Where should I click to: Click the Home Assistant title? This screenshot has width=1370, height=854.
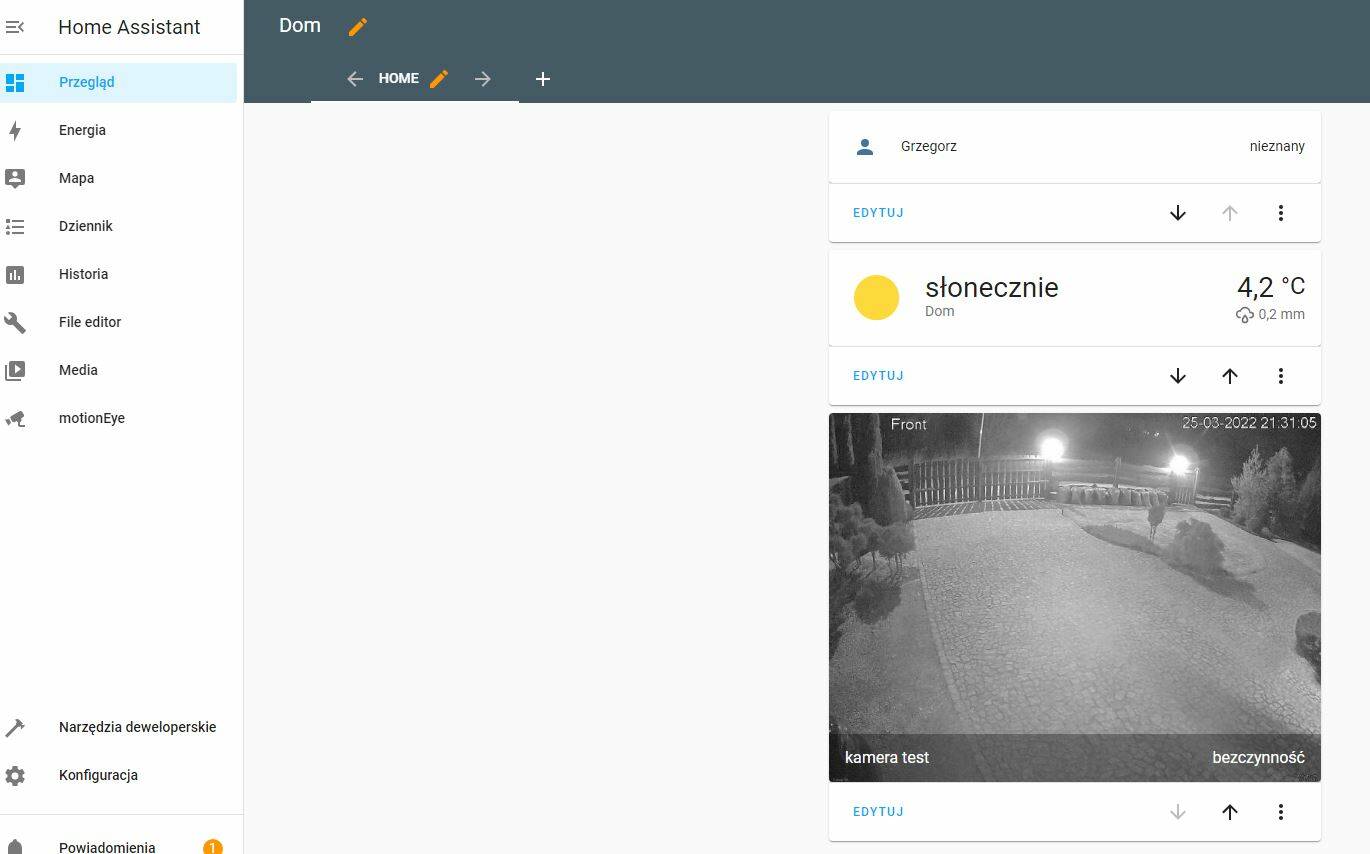(x=129, y=27)
